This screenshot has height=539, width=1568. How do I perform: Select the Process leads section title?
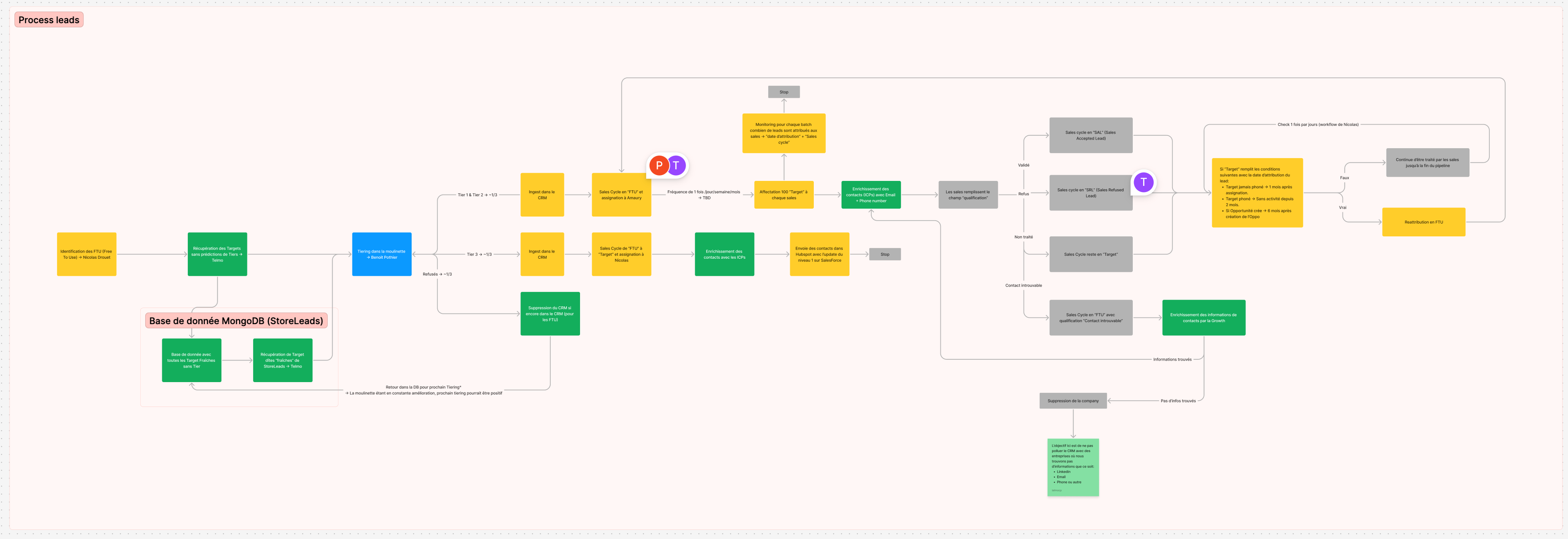(49, 20)
